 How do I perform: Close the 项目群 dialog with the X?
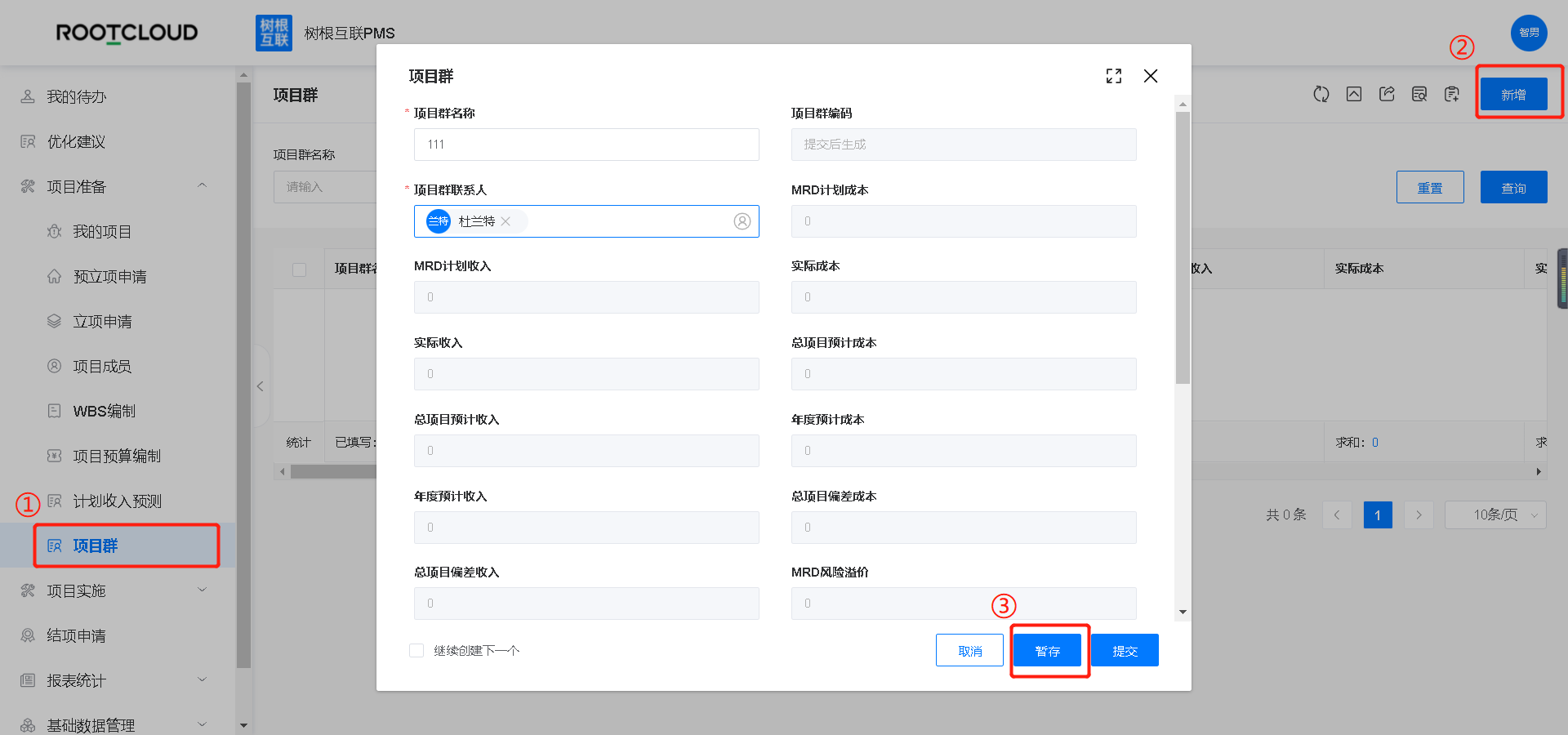pos(1151,76)
